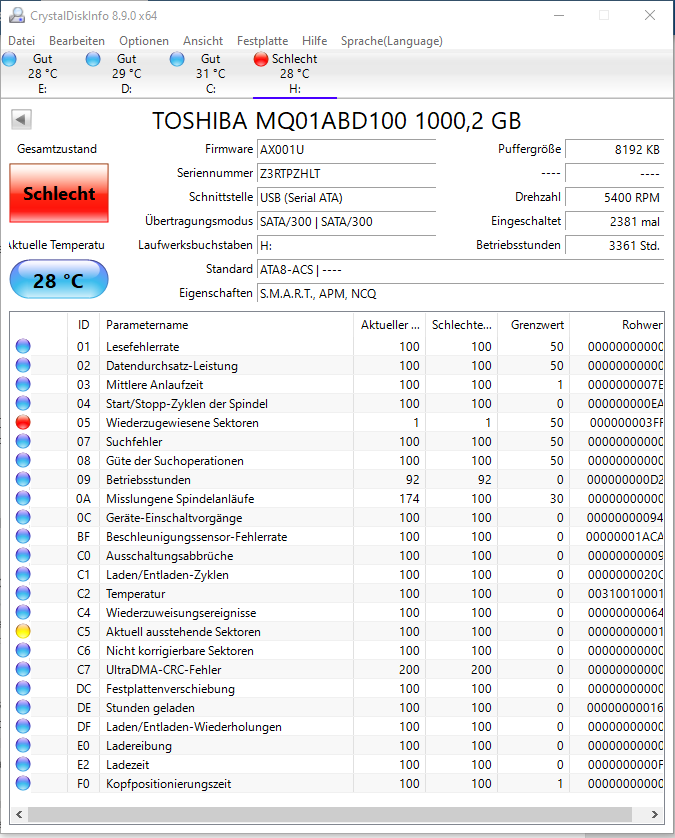Open the Hilfe menu
This screenshot has height=838, width=675.
click(x=314, y=41)
